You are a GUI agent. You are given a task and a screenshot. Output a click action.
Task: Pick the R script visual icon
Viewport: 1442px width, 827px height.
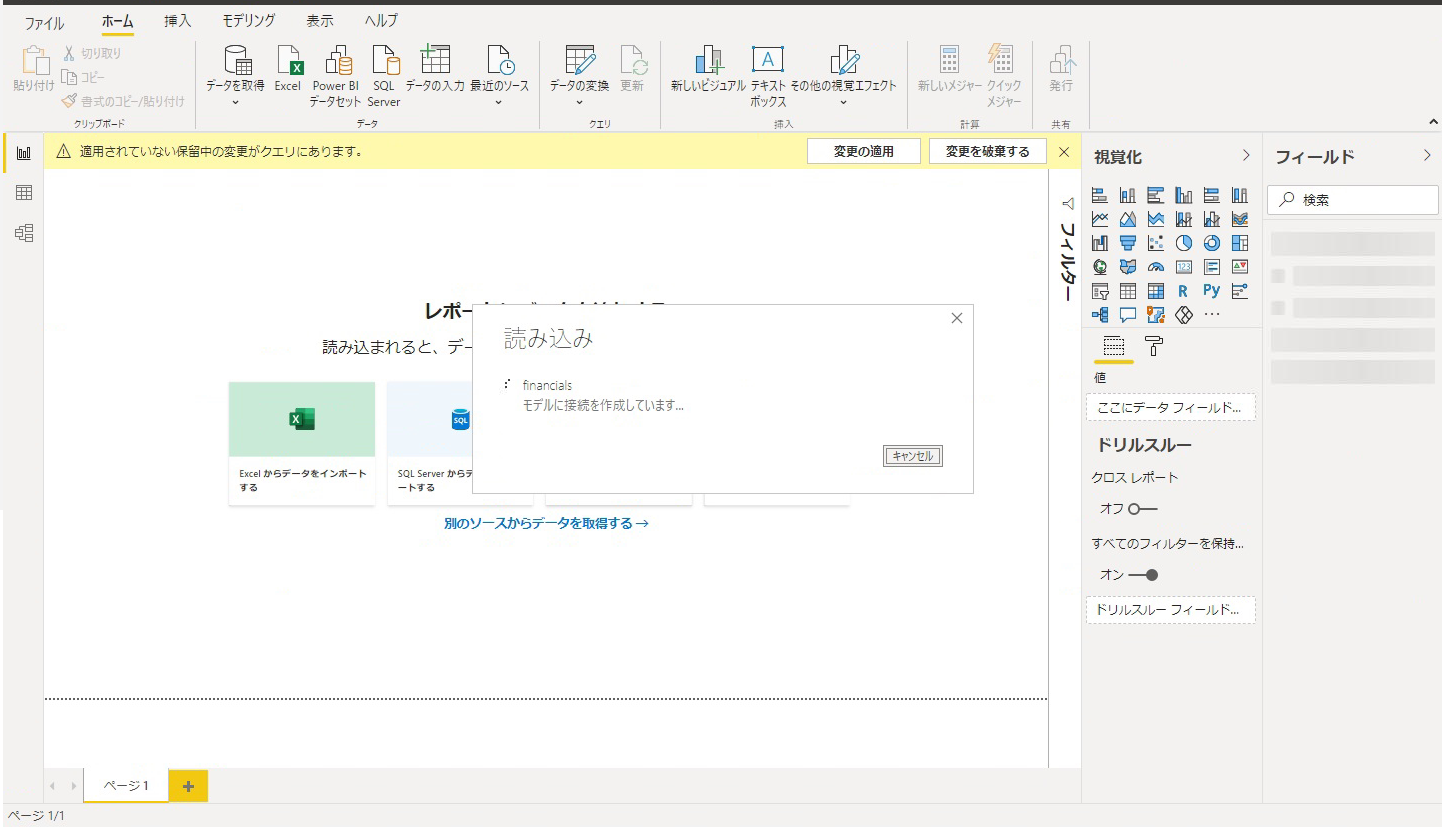pyautogui.click(x=1184, y=291)
